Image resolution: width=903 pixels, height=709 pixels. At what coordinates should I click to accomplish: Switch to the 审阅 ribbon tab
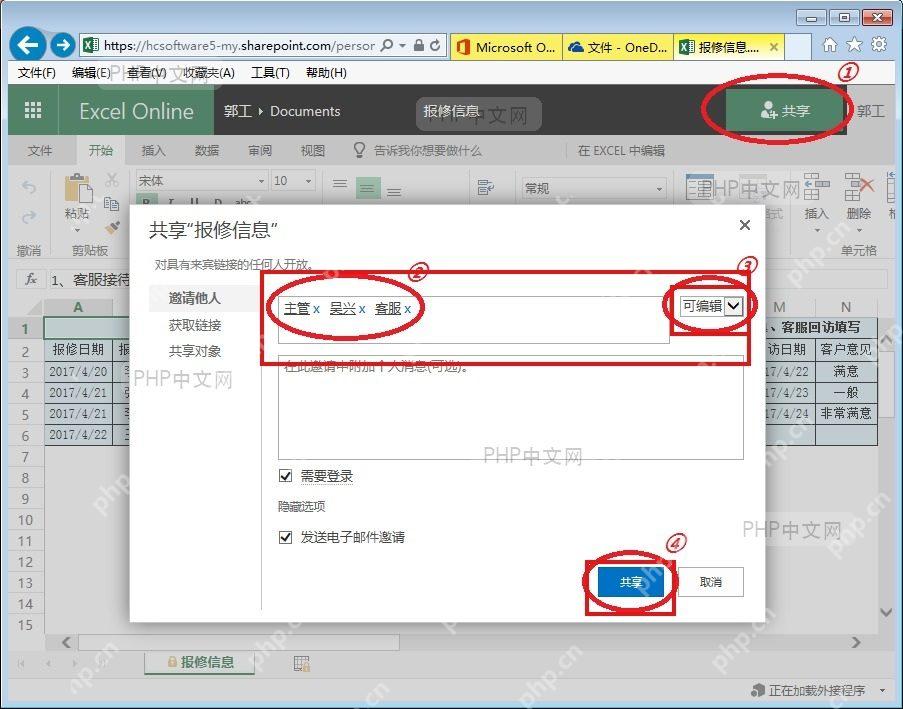(260, 150)
